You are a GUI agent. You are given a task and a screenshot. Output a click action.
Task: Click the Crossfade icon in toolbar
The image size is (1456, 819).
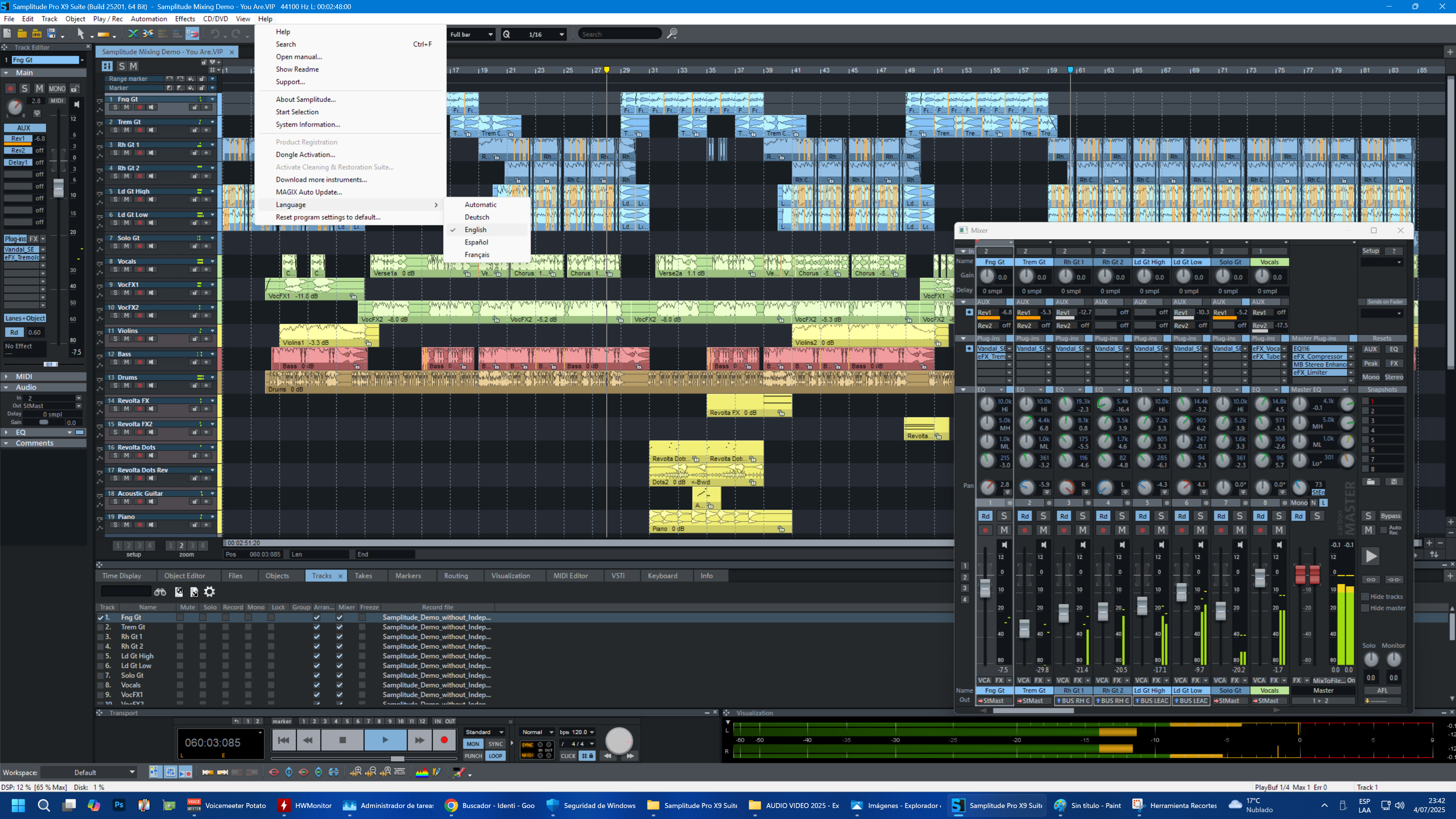point(133,34)
